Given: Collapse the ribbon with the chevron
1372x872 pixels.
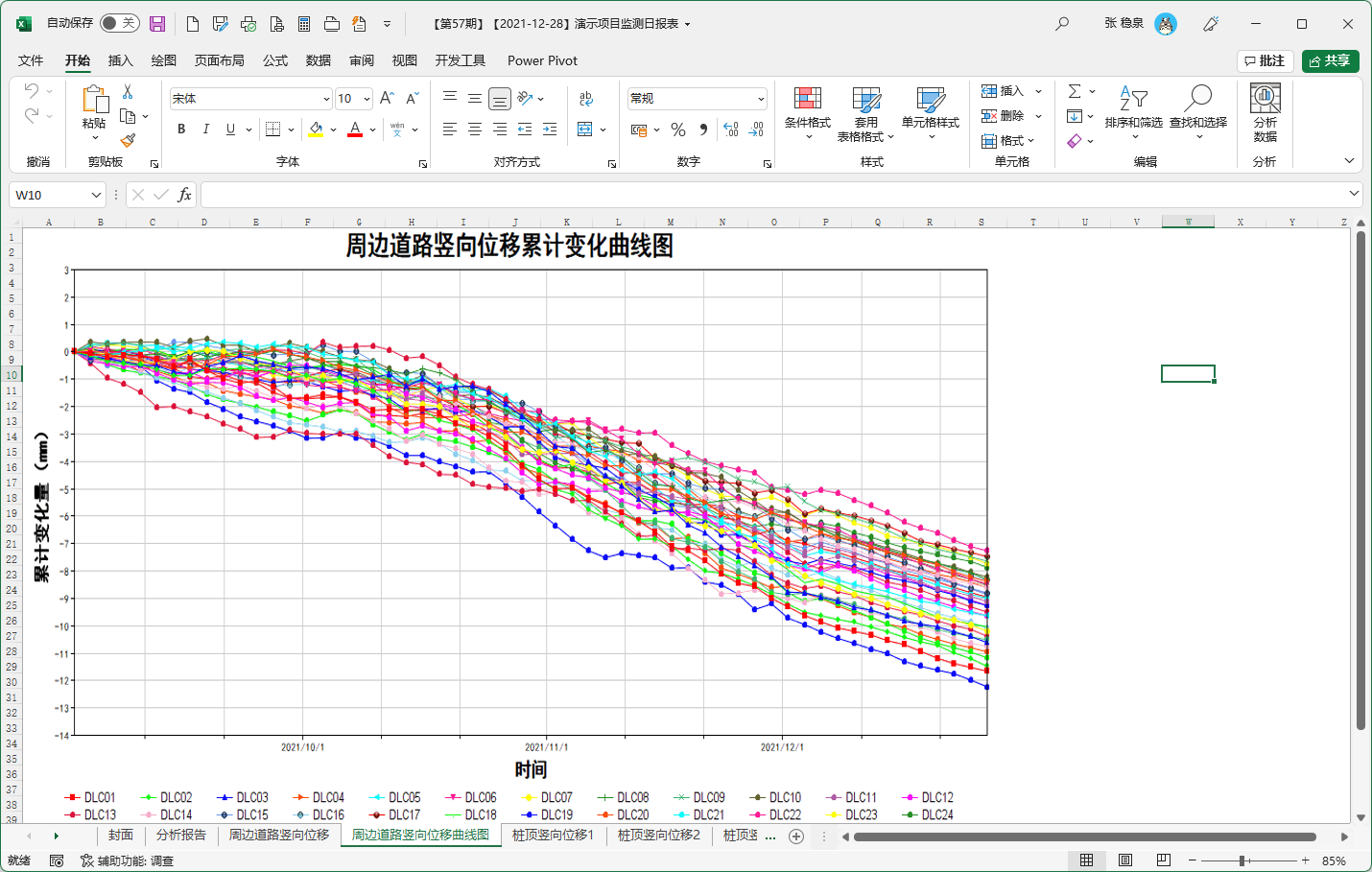Looking at the screenshot, I should [1349, 161].
